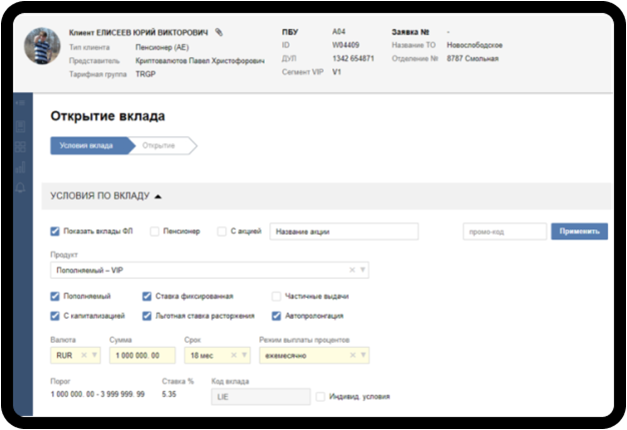Enable the Пенсионер checkbox
Screen dimensions: 627x430
coord(154,231)
